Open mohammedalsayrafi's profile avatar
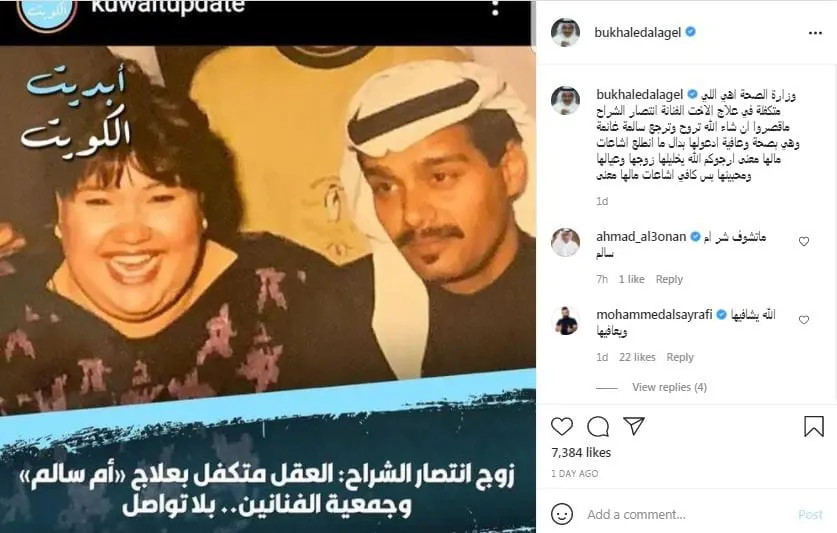 (565, 320)
